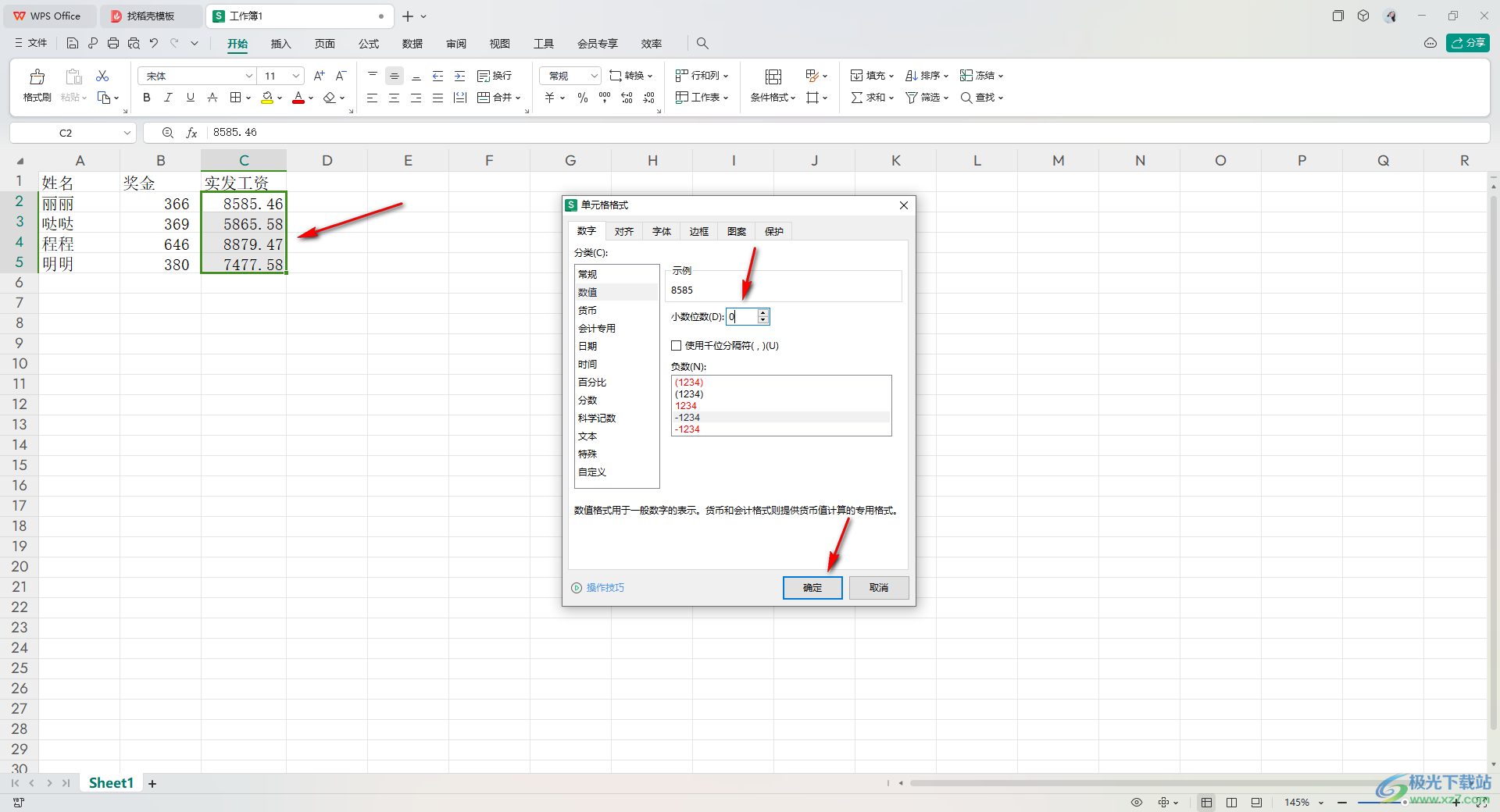The height and width of the screenshot is (812, 1500).
Task: Select the Sheet1 tab
Action: [111, 783]
